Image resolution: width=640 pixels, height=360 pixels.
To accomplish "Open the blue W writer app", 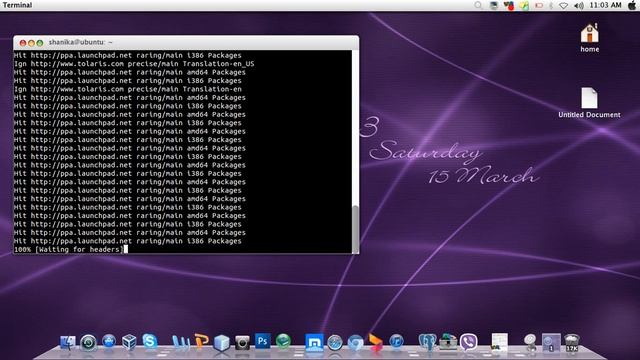I will tap(180, 342).
